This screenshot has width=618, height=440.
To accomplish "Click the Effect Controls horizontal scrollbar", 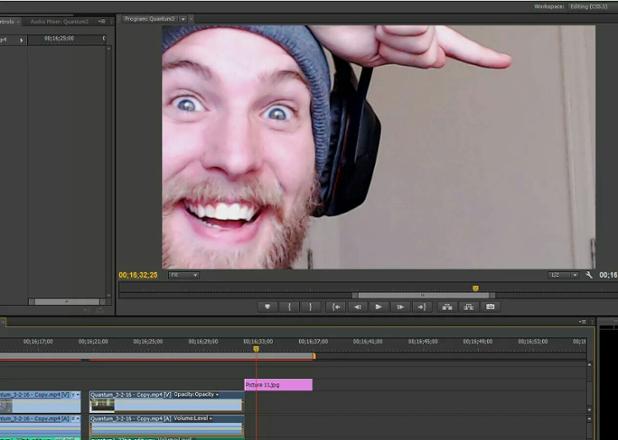I will tap(67, 302).
